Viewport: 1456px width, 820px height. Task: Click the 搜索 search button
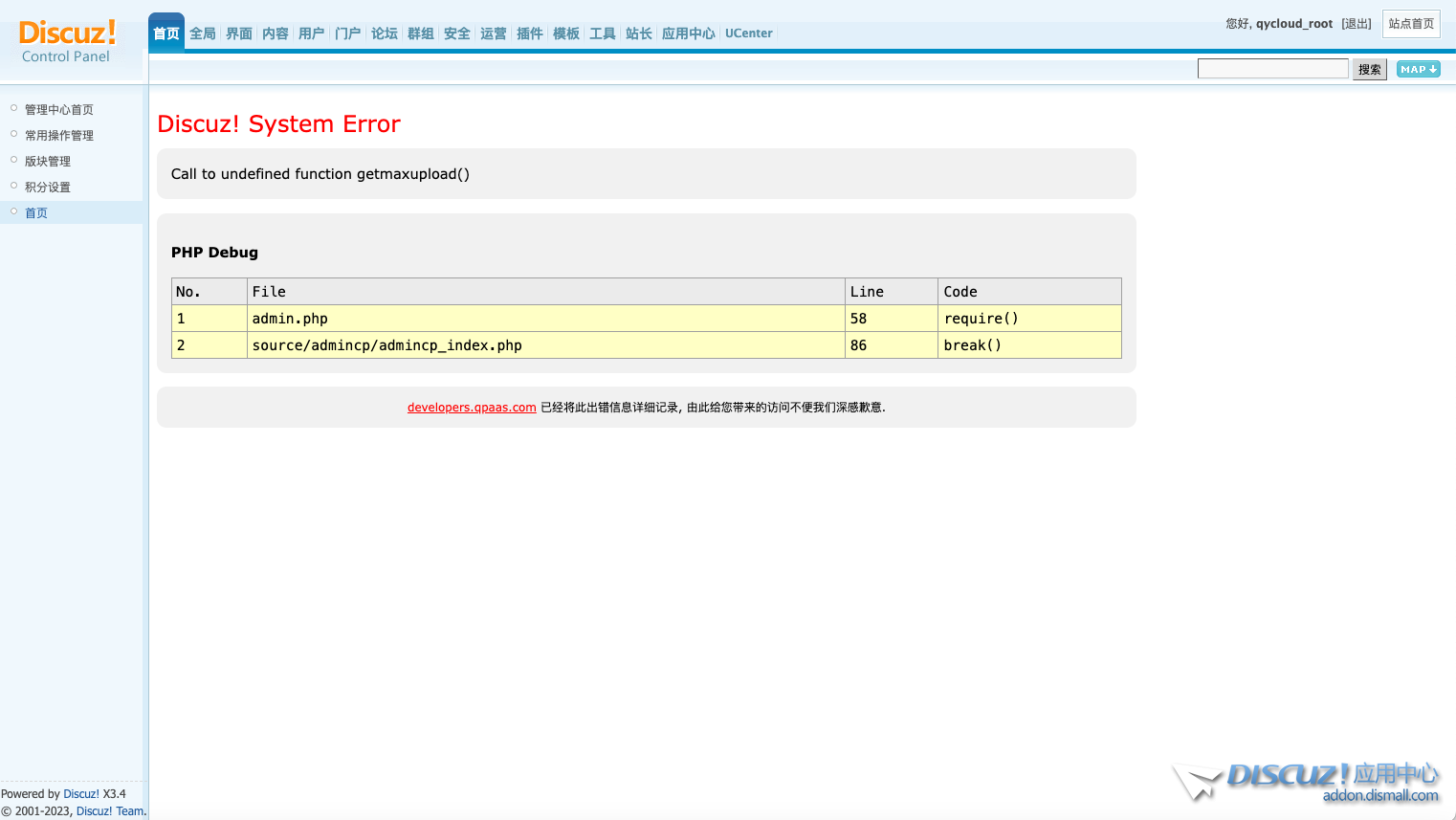coord(1370,69)
